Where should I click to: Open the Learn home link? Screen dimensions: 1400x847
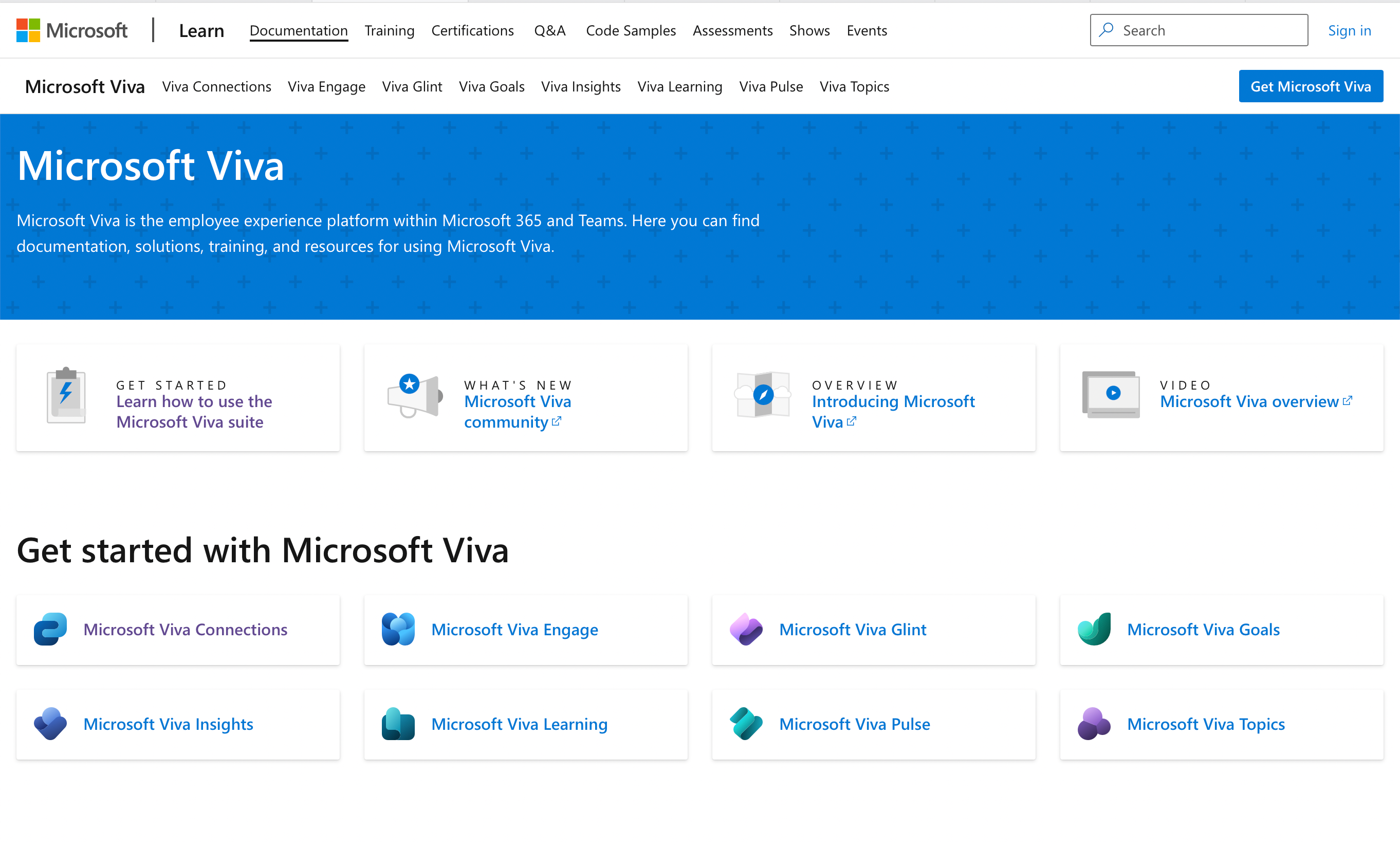pos(201,31)
